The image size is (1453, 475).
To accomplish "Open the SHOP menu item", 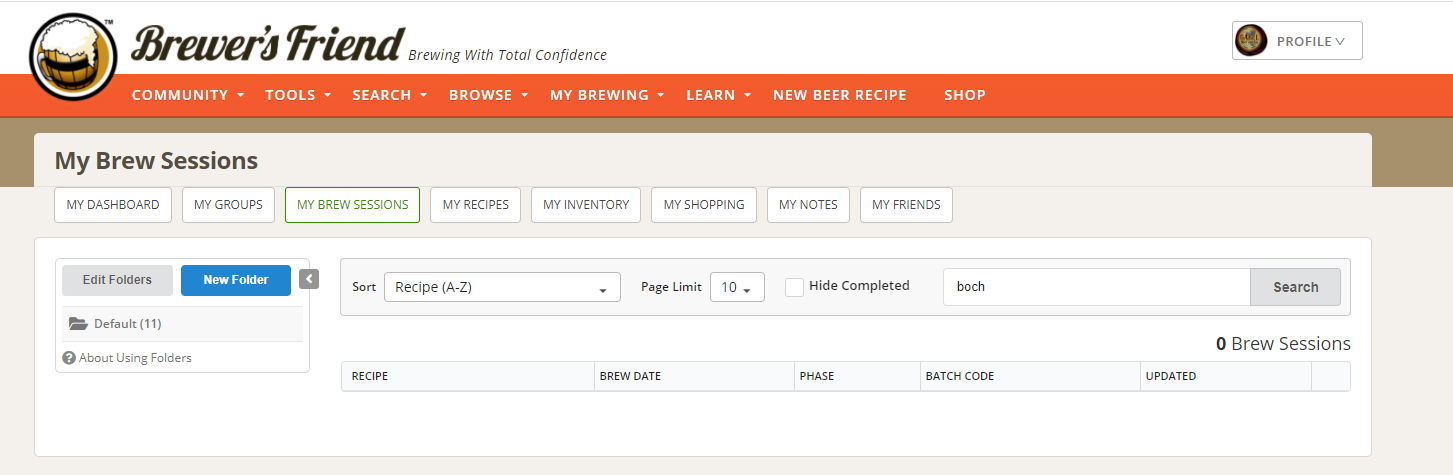I will 965,95.
